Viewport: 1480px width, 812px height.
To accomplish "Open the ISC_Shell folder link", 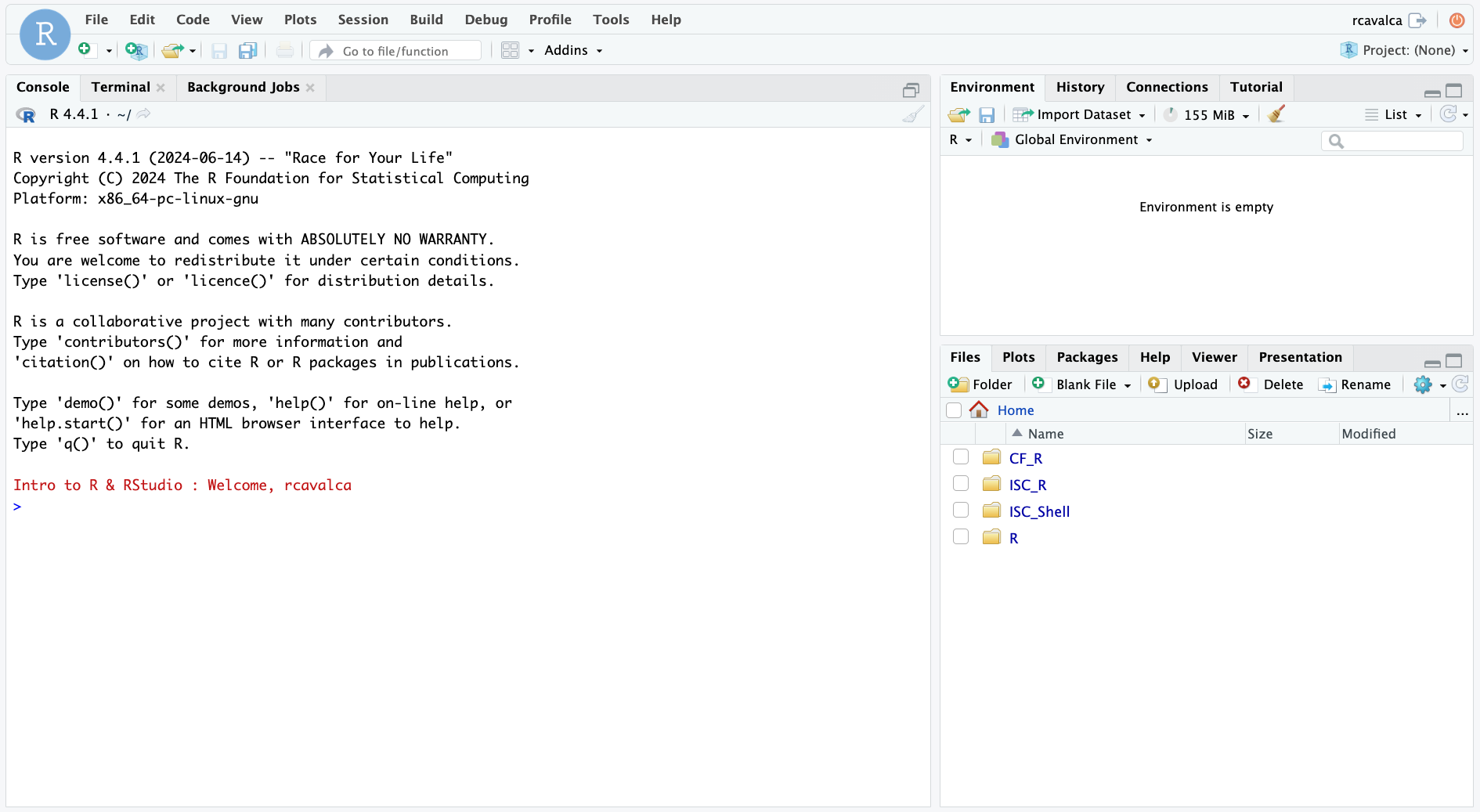I will point(1039,511).
